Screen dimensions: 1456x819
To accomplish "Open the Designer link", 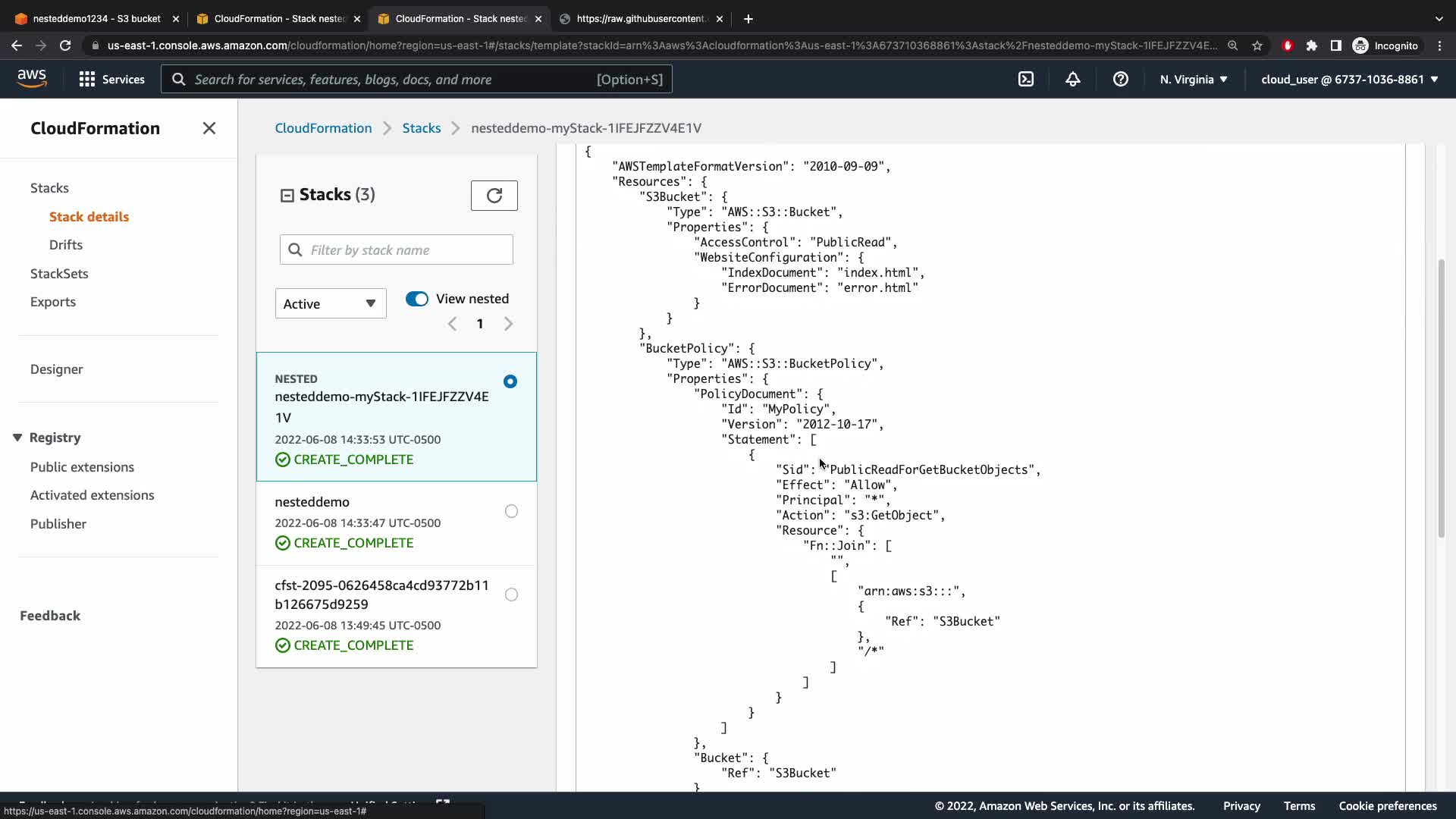I will [x=57, y=369].
